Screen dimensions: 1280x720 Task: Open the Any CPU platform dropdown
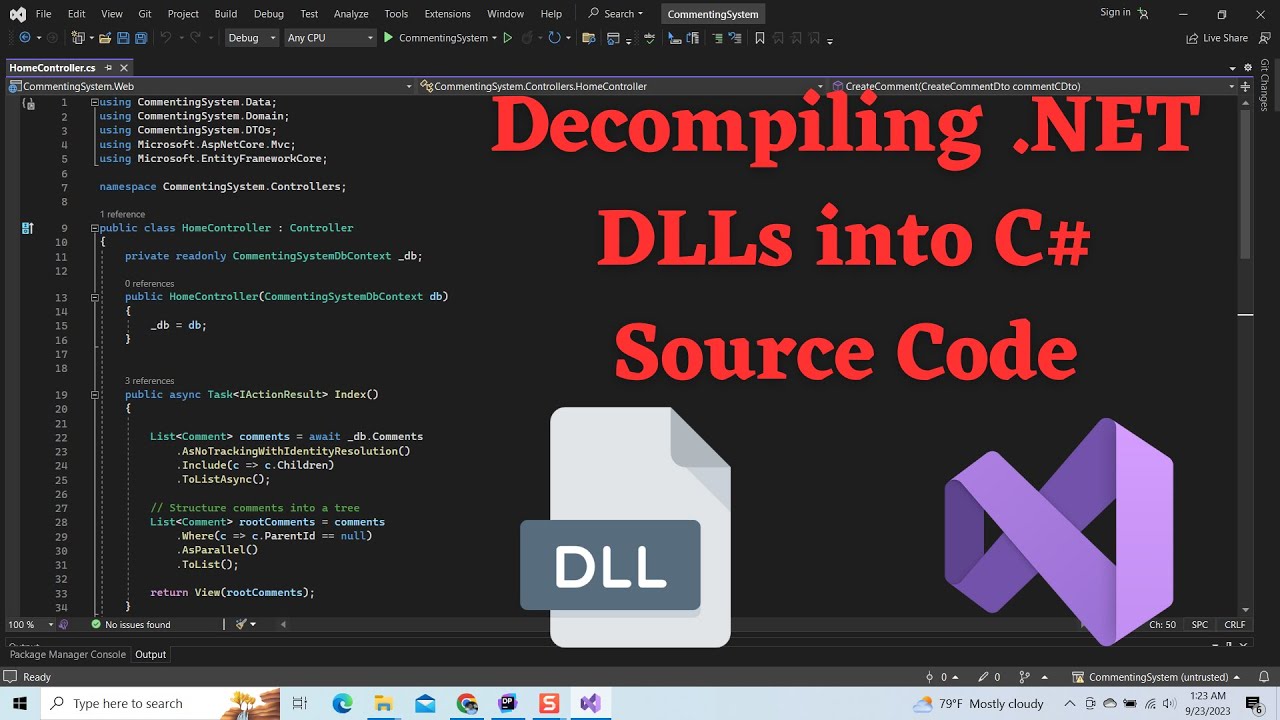pyautogui.click(x=329, y=38)
